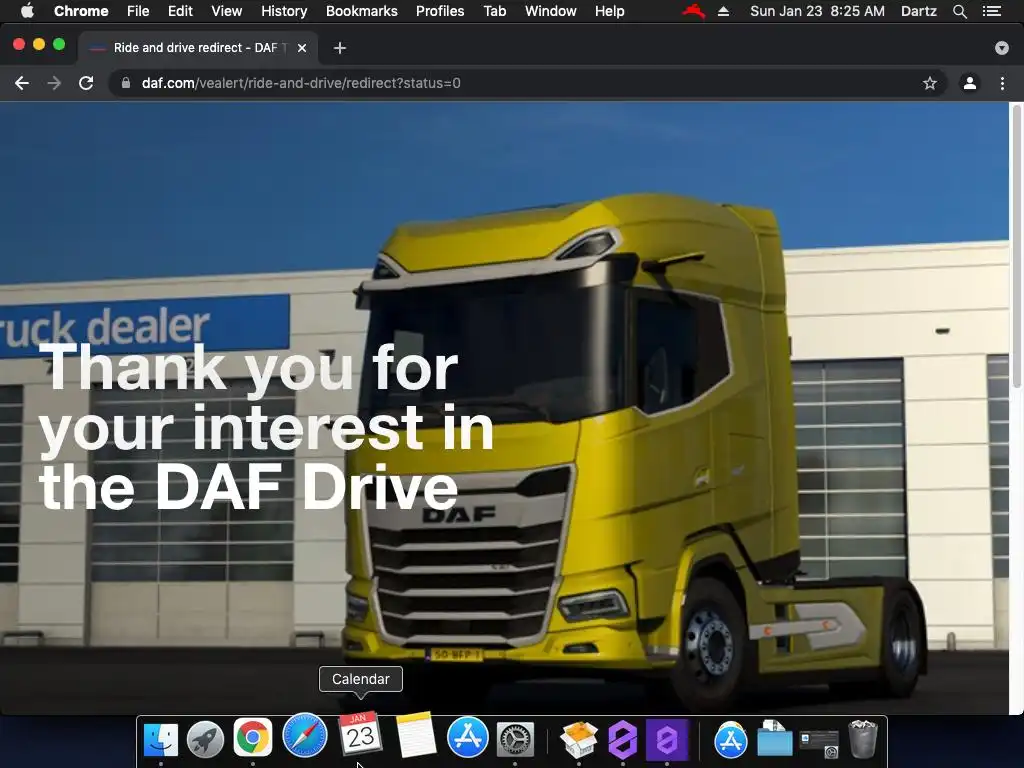
Task: Open the Tab menu
Action: point(494,11)
